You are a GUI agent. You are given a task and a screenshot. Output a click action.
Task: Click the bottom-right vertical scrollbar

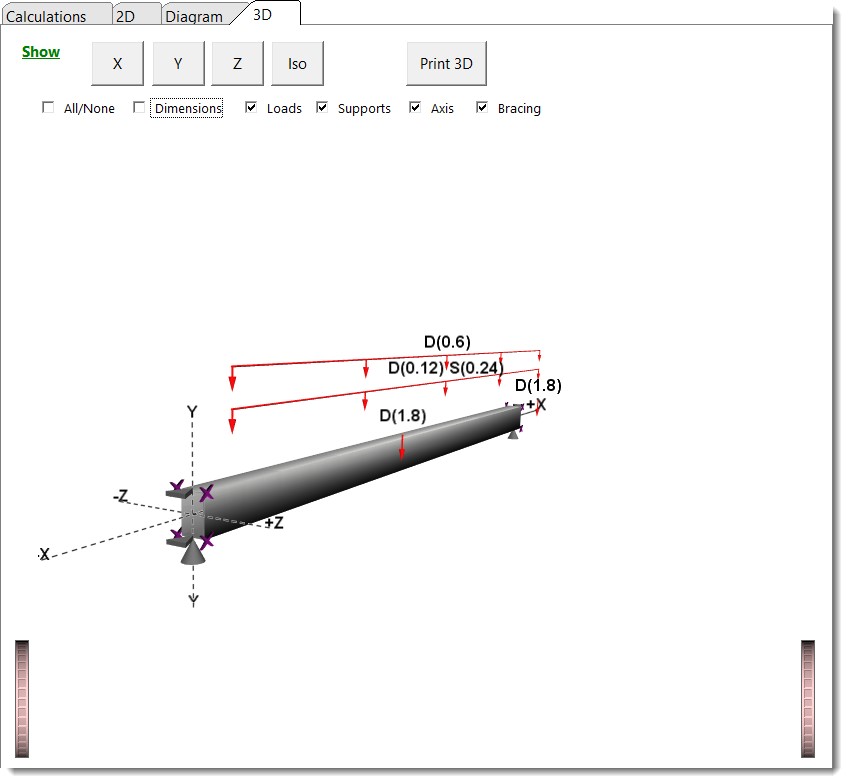(x=806, y=695)
